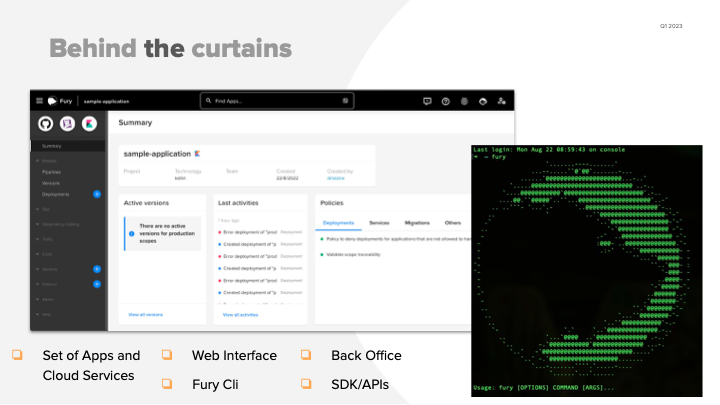
Task: Click the Set of Apps and Cloud Services bullet
Action: [91, 366]
